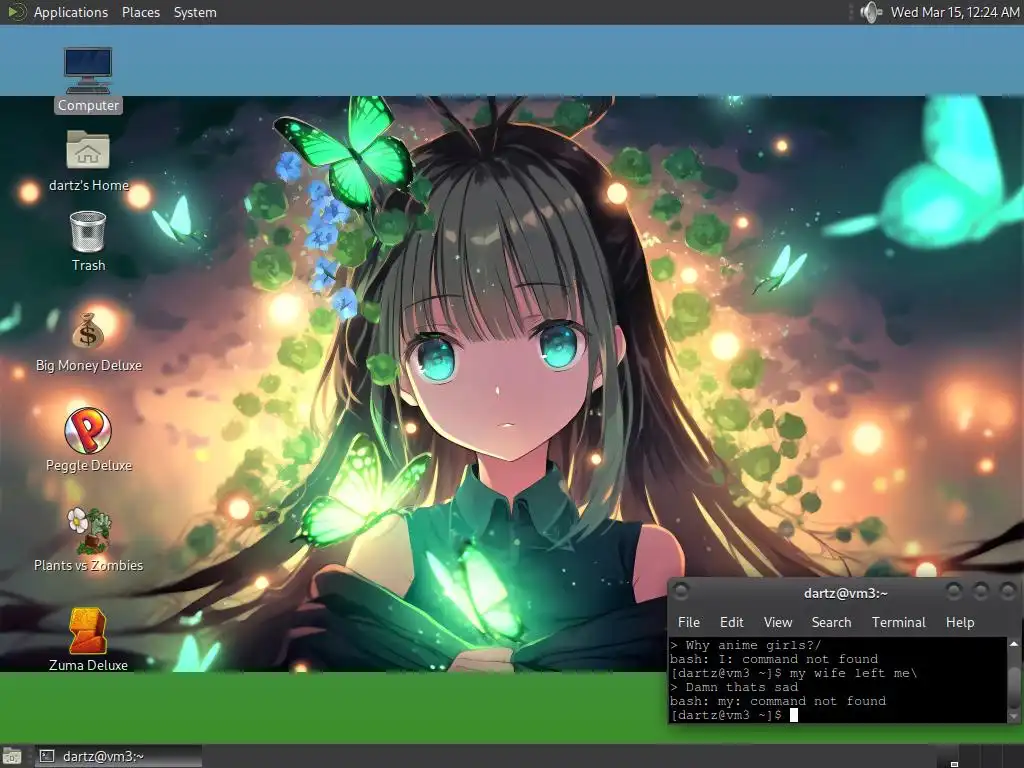Click the terminal scrollbar up arrow
Image resolution: width=1024 pixels, height=768 pixels.
point(1014,644)
